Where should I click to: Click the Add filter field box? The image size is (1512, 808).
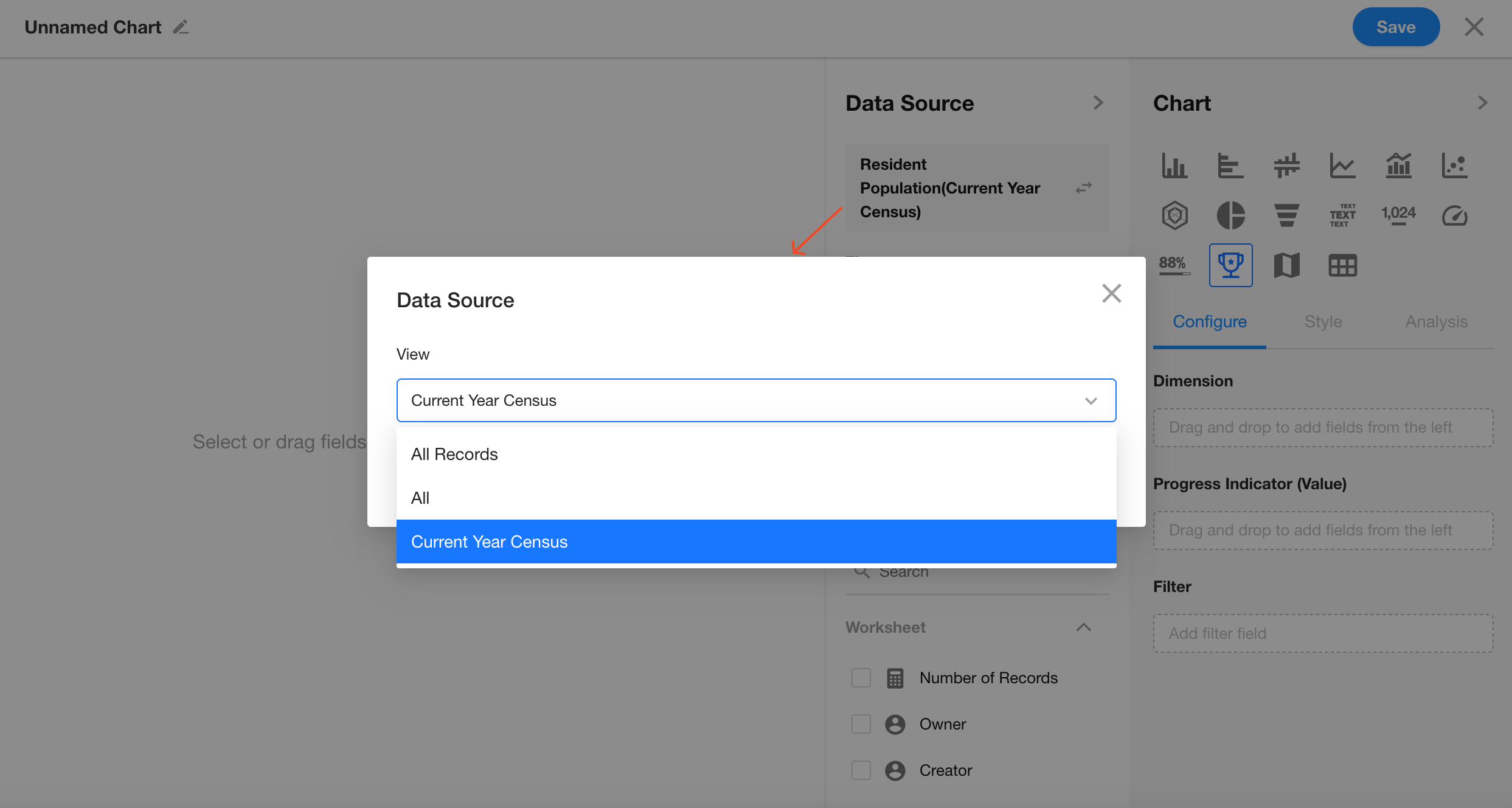1323,633
